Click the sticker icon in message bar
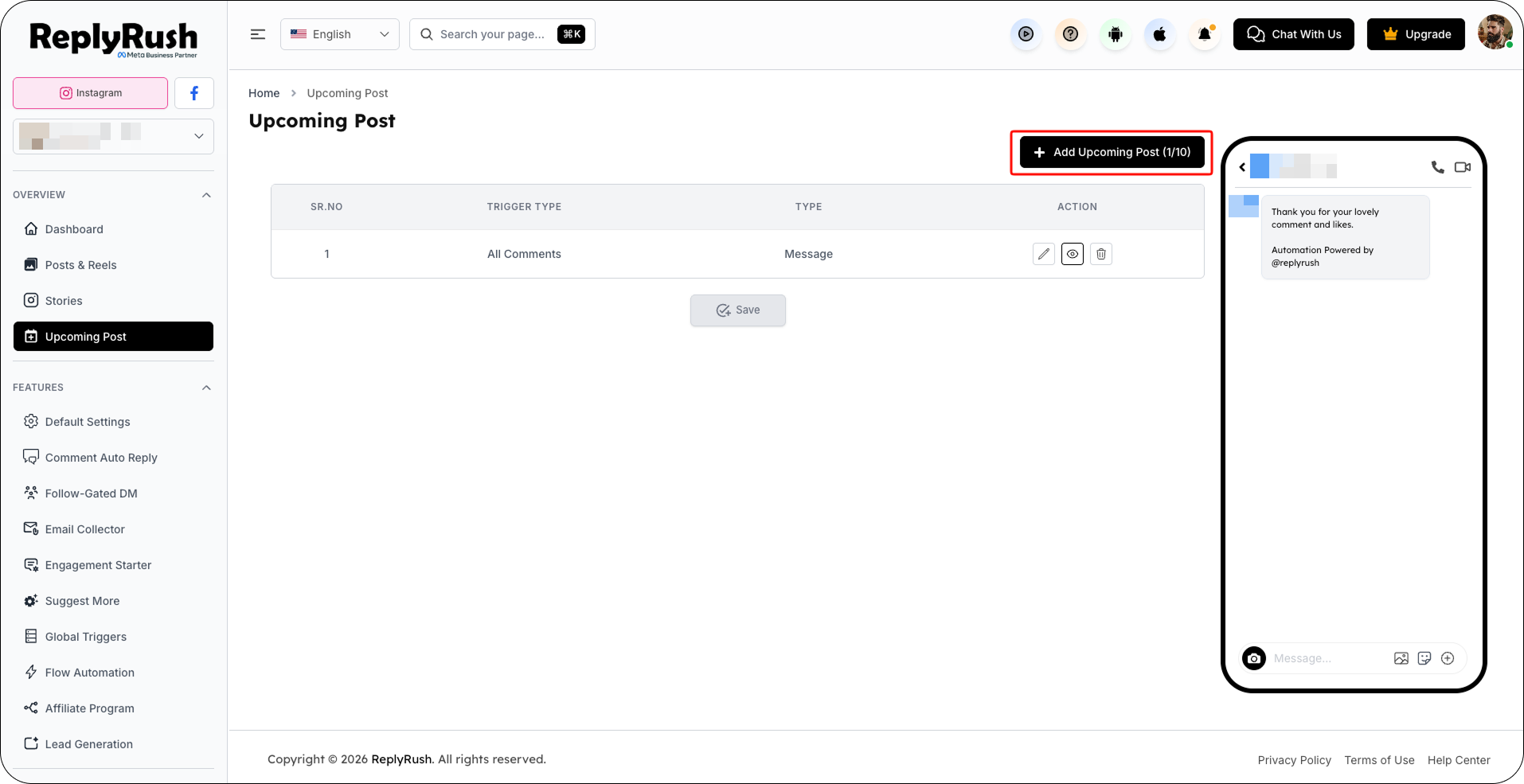The height and width of the screenshot is (784, 1524). pyautogui.click(x=1424, y=658)
